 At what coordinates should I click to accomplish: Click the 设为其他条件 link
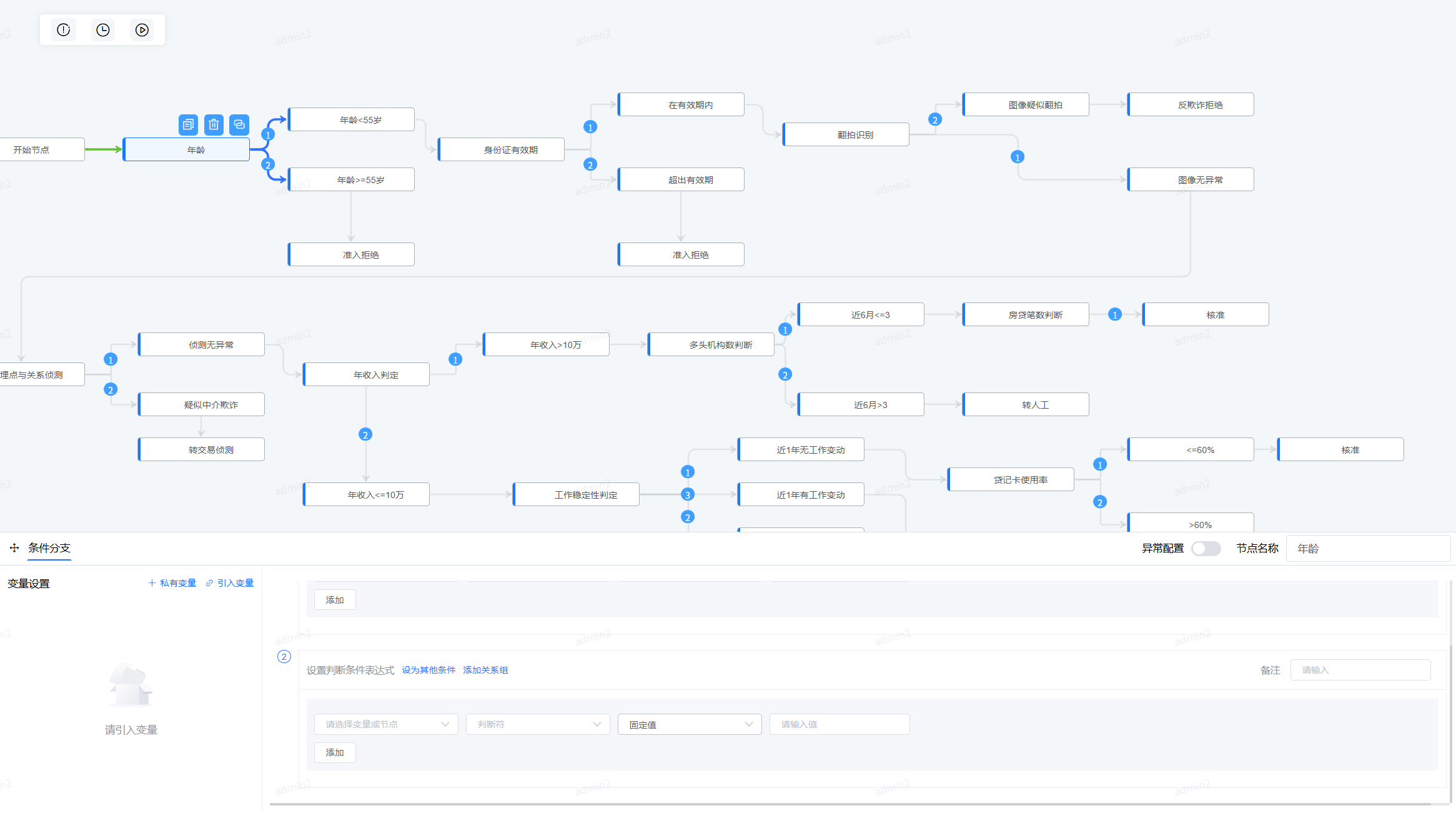pos(428,670)
